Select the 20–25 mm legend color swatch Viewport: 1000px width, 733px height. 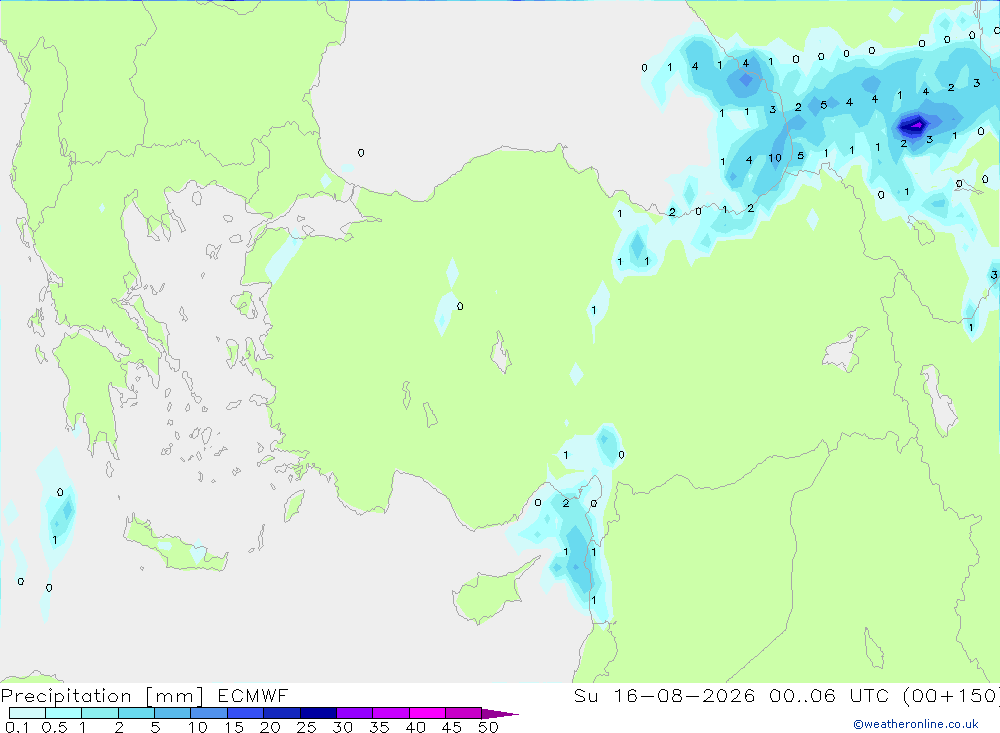pos(282,713)
